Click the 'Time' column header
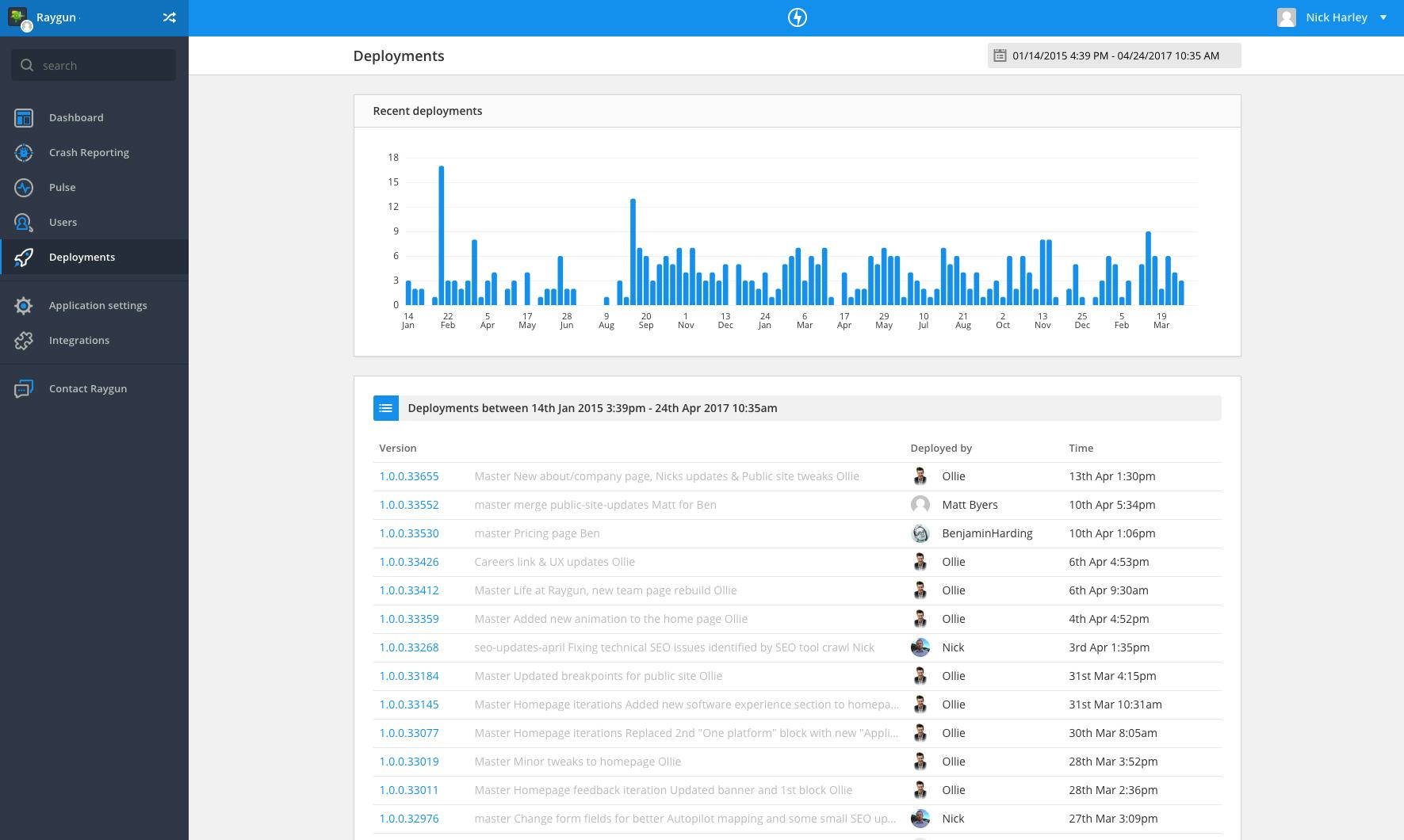The image size is (1404, 840). point(1081,448)
